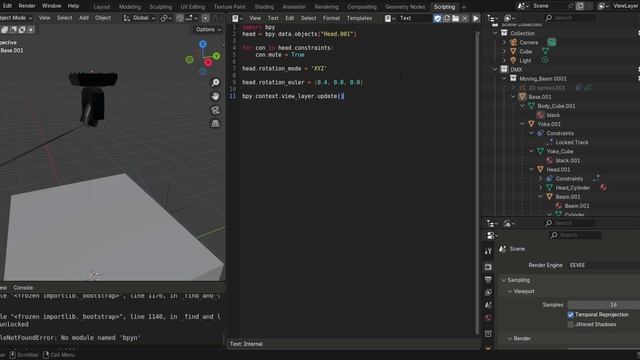Click the fourth select-mode icon in viewport
The height and width of the screenshot is (360, 640).
[x=31, y=30]
